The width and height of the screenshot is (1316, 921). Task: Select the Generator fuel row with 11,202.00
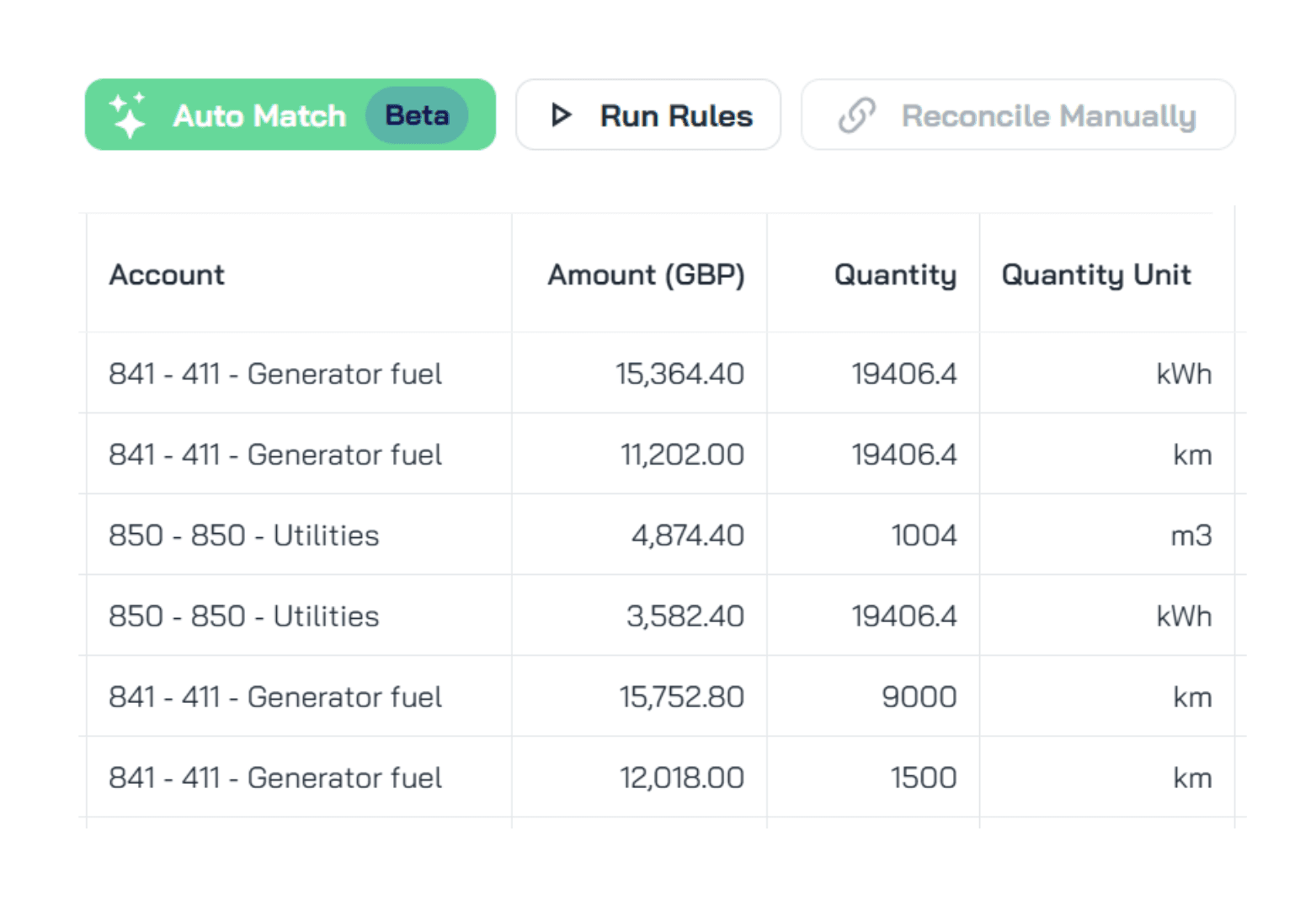(x=661, y=454)
